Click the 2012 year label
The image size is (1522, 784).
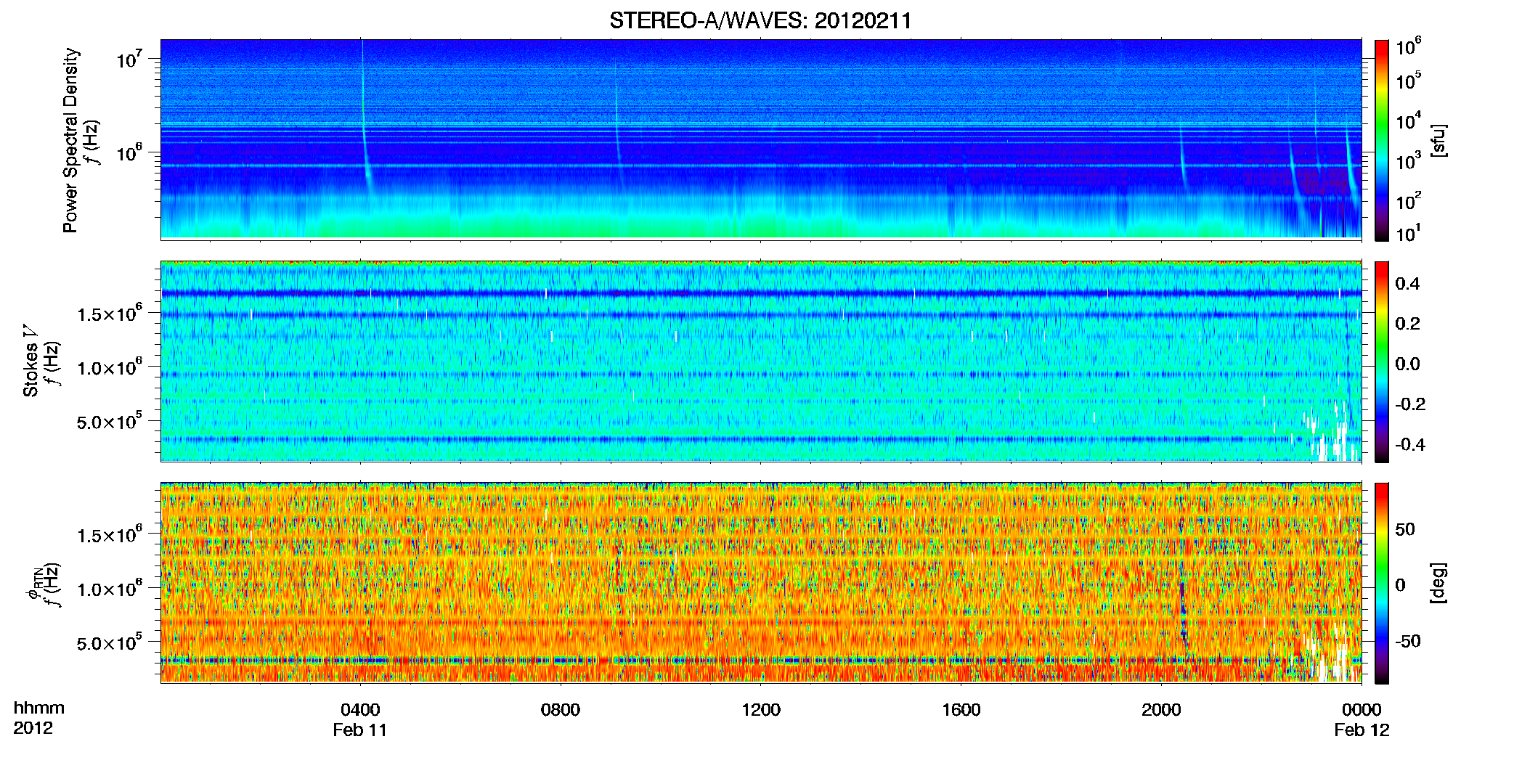coord(33,728)
